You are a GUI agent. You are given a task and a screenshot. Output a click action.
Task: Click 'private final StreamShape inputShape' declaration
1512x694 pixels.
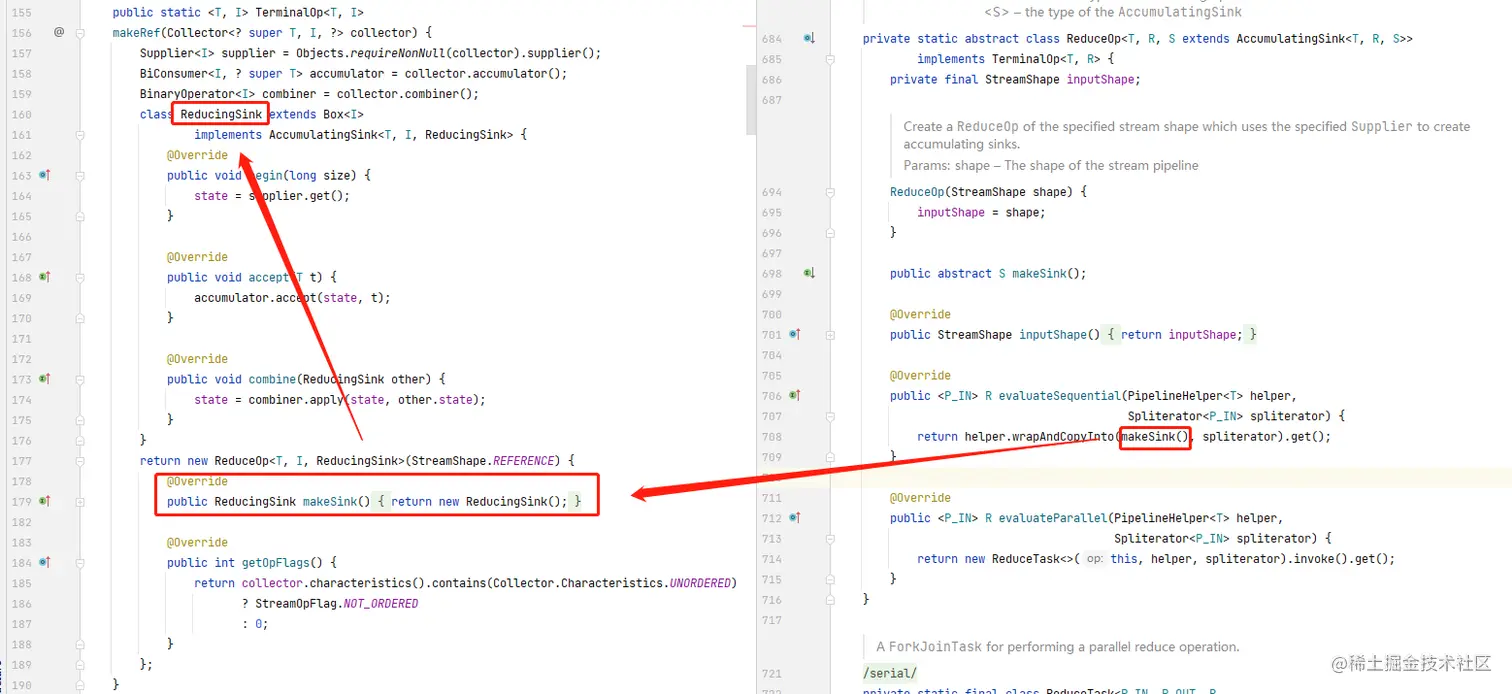pyautogui.click(x=1014, y=79)
